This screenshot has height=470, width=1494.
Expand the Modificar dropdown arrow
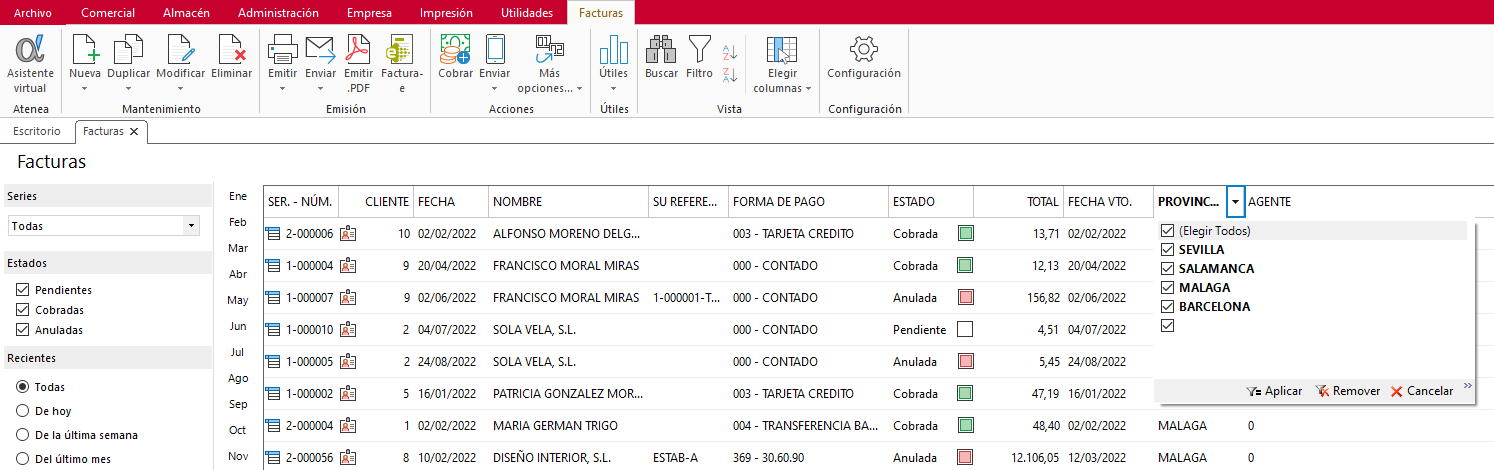[180, 89]
